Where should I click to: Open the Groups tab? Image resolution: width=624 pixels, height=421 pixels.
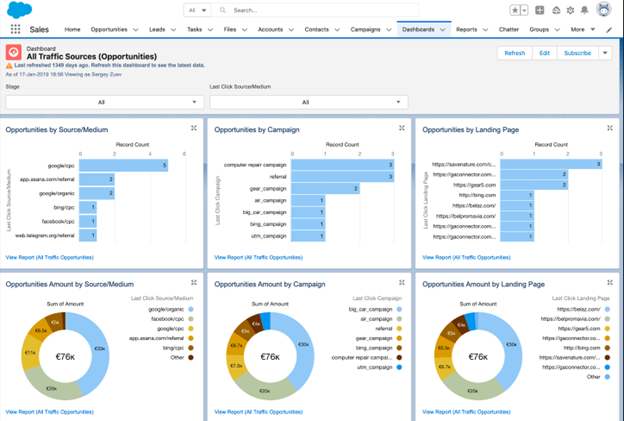(x=539, y=29)
